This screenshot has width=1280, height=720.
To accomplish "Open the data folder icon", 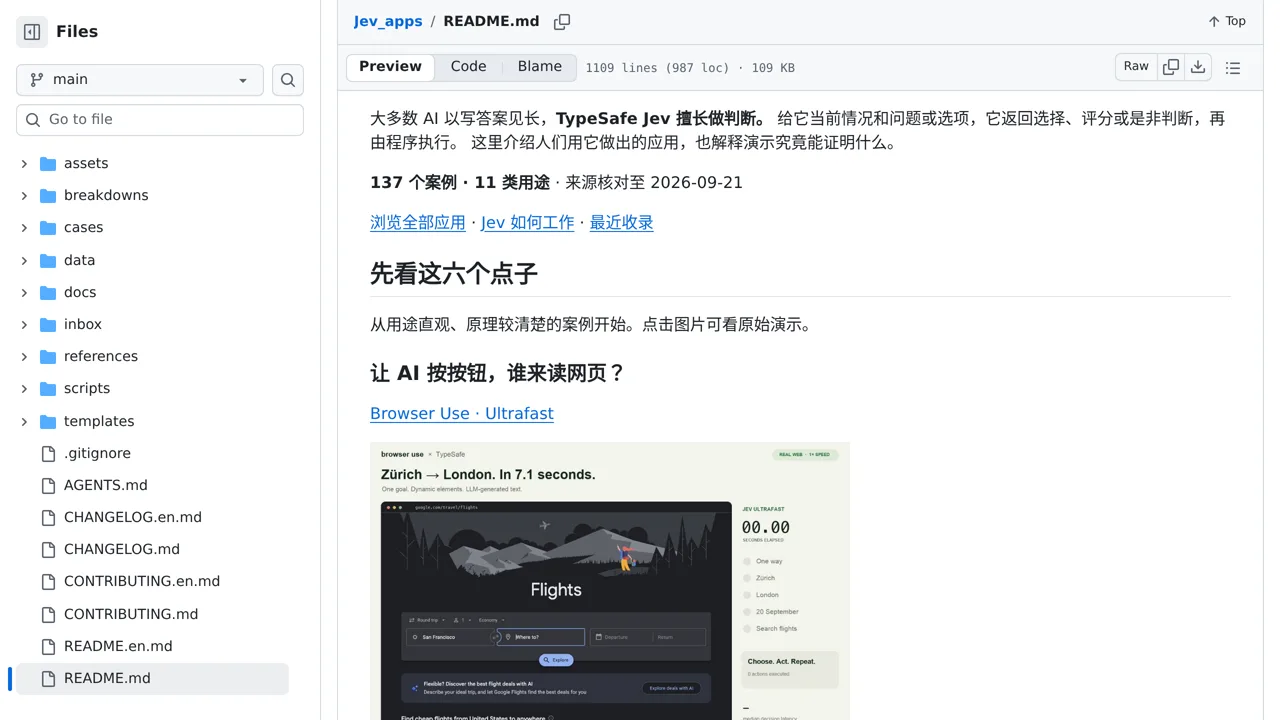I will click(x=48, y=260).
